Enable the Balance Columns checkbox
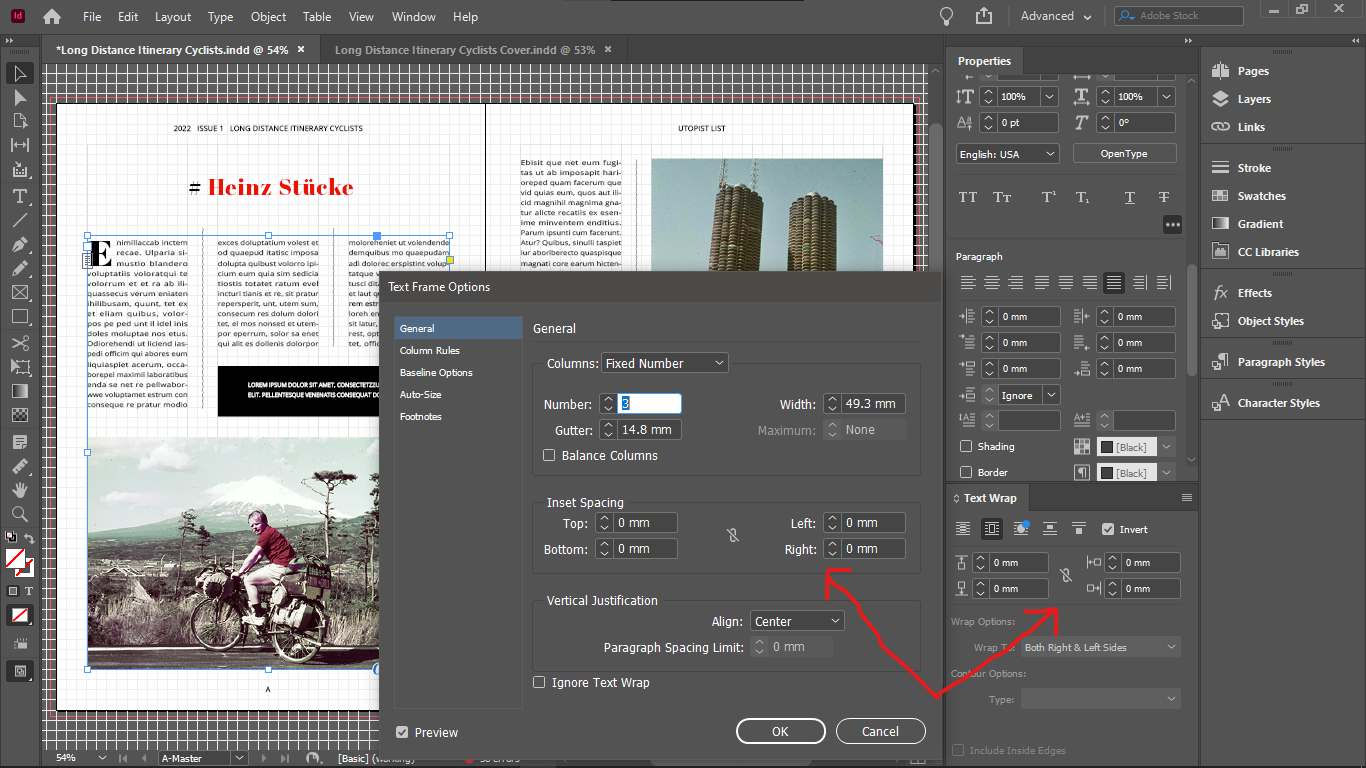 549,454
